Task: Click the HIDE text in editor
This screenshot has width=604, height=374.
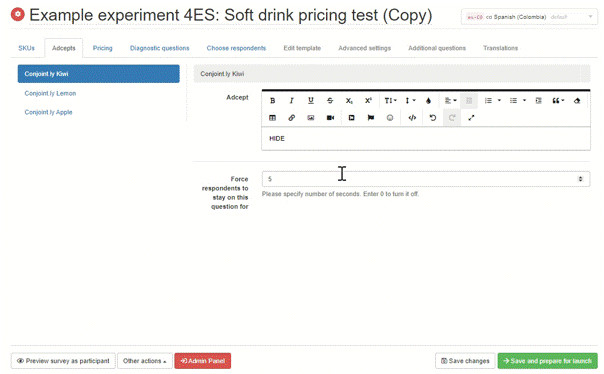Action: tap(277, 138)
